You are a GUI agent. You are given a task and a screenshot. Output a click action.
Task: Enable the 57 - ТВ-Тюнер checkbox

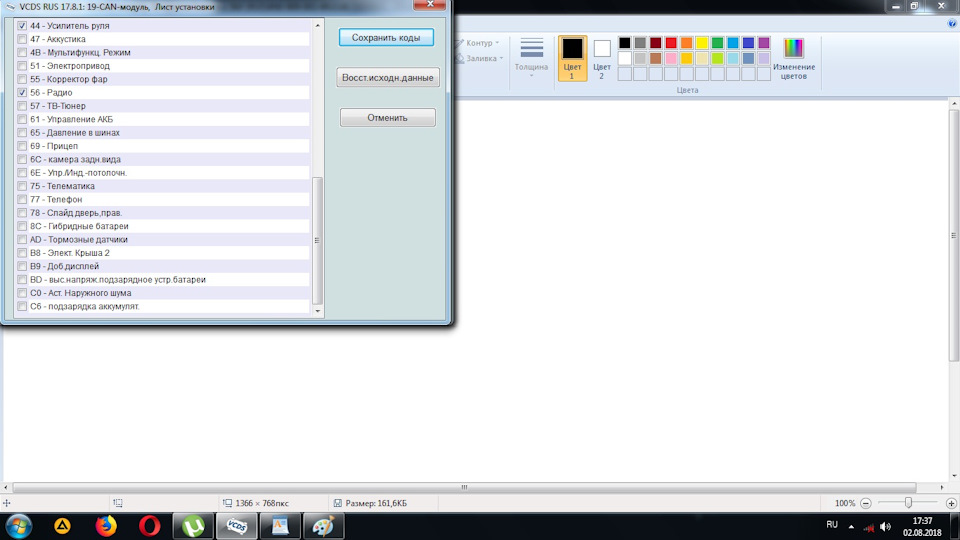(x=22, y=106)
